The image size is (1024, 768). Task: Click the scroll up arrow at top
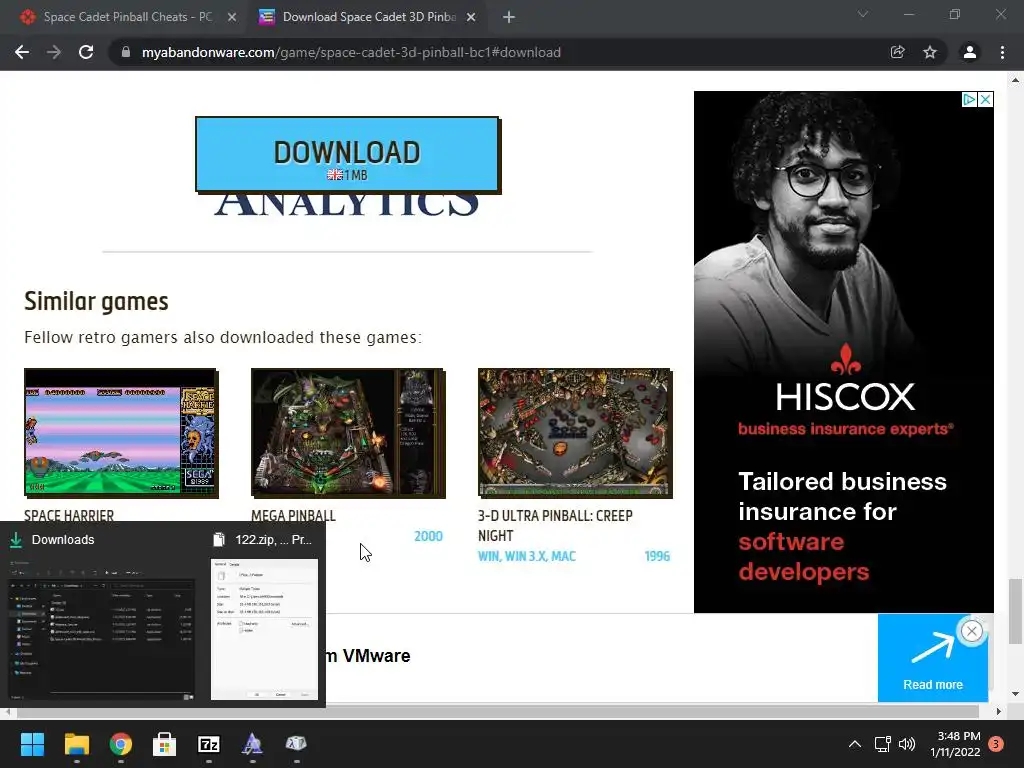click(1015, 80)
